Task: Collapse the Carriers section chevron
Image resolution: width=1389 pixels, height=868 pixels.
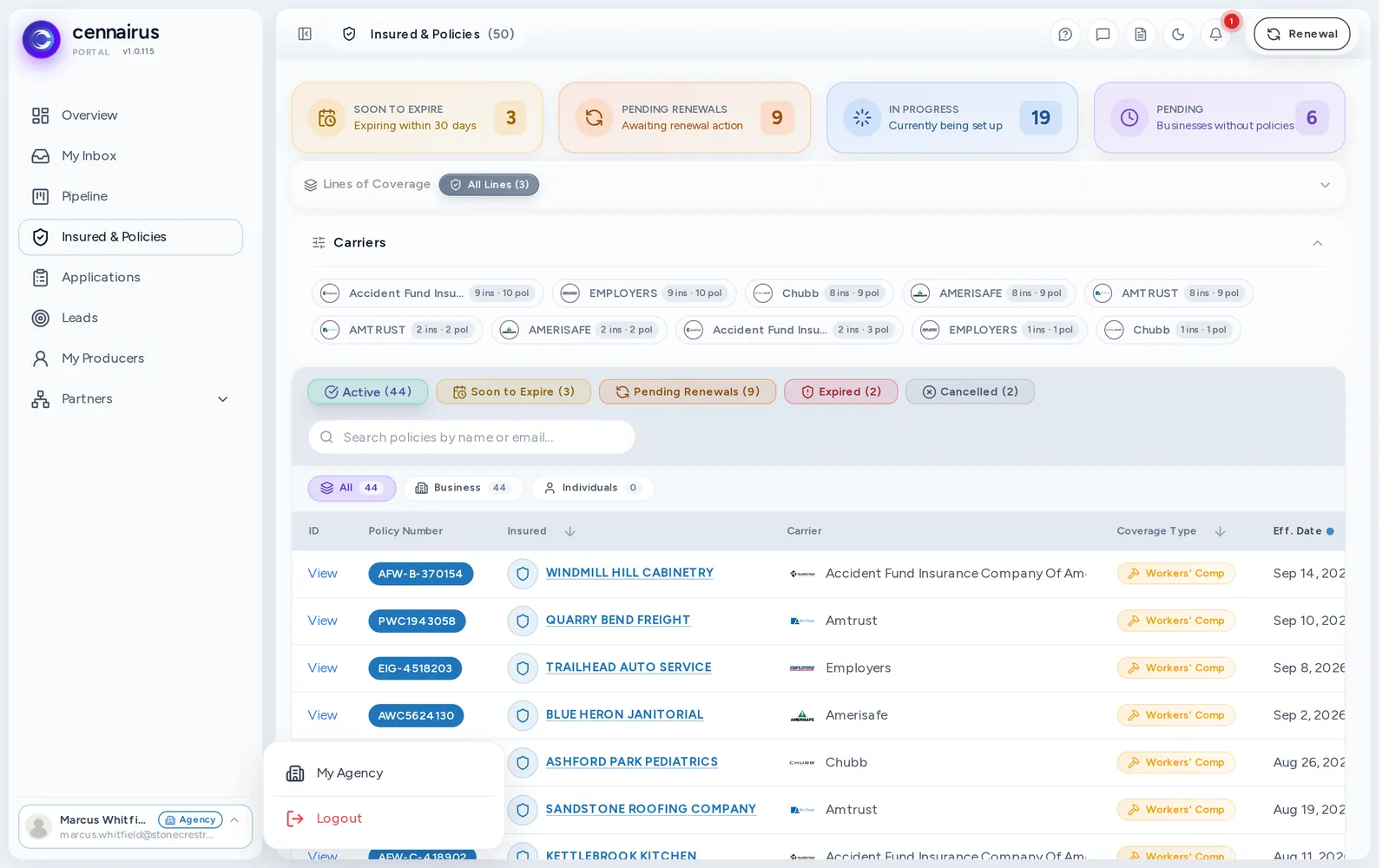Action: coord(1317,243)
